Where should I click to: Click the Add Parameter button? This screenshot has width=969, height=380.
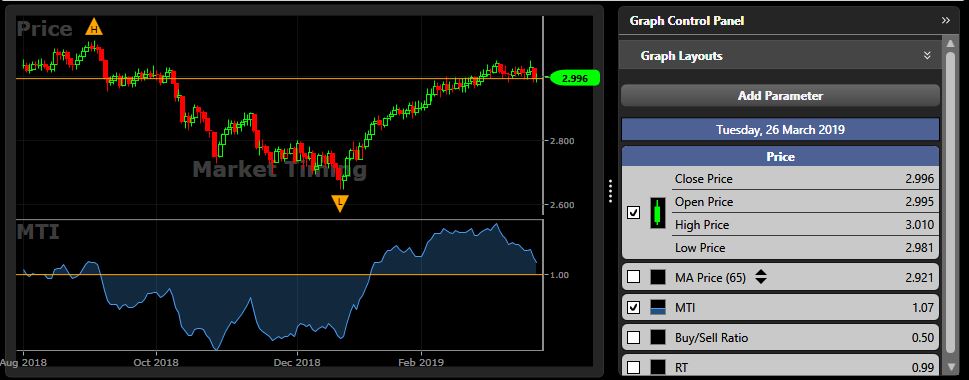pyautogui.click(x=780, y=96)
